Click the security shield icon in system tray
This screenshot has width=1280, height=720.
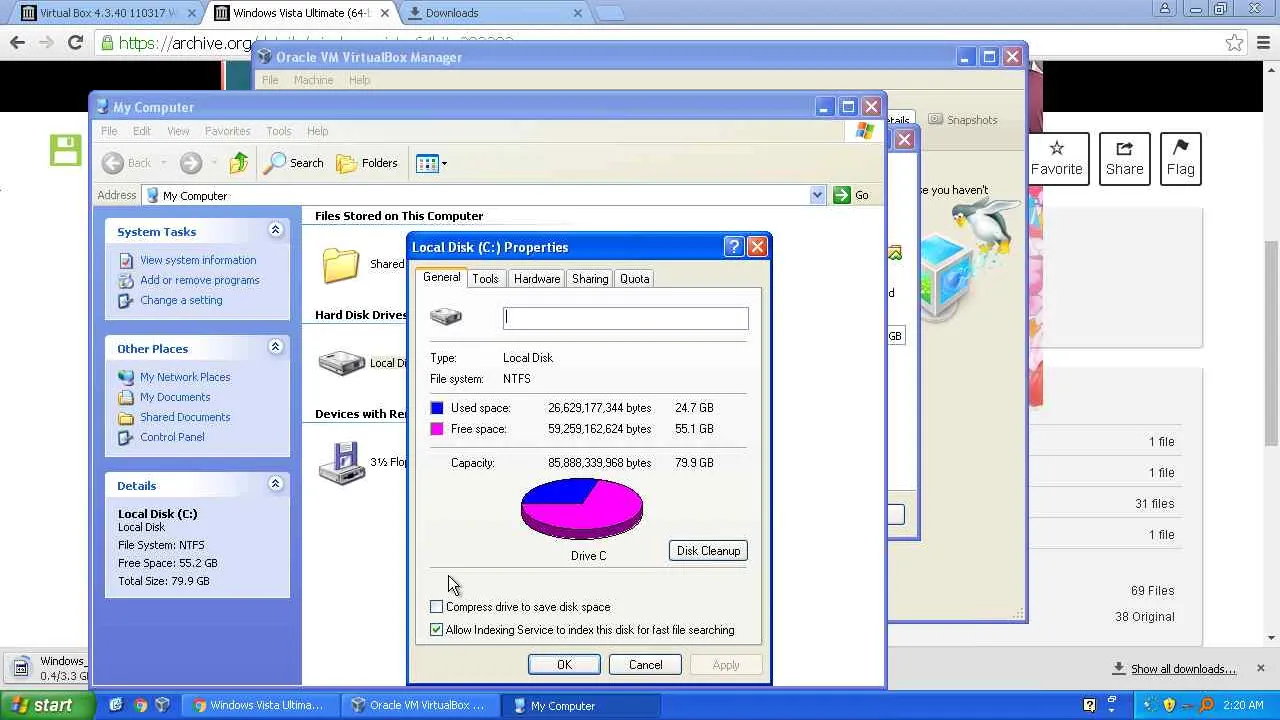[x=1169, y=705]
